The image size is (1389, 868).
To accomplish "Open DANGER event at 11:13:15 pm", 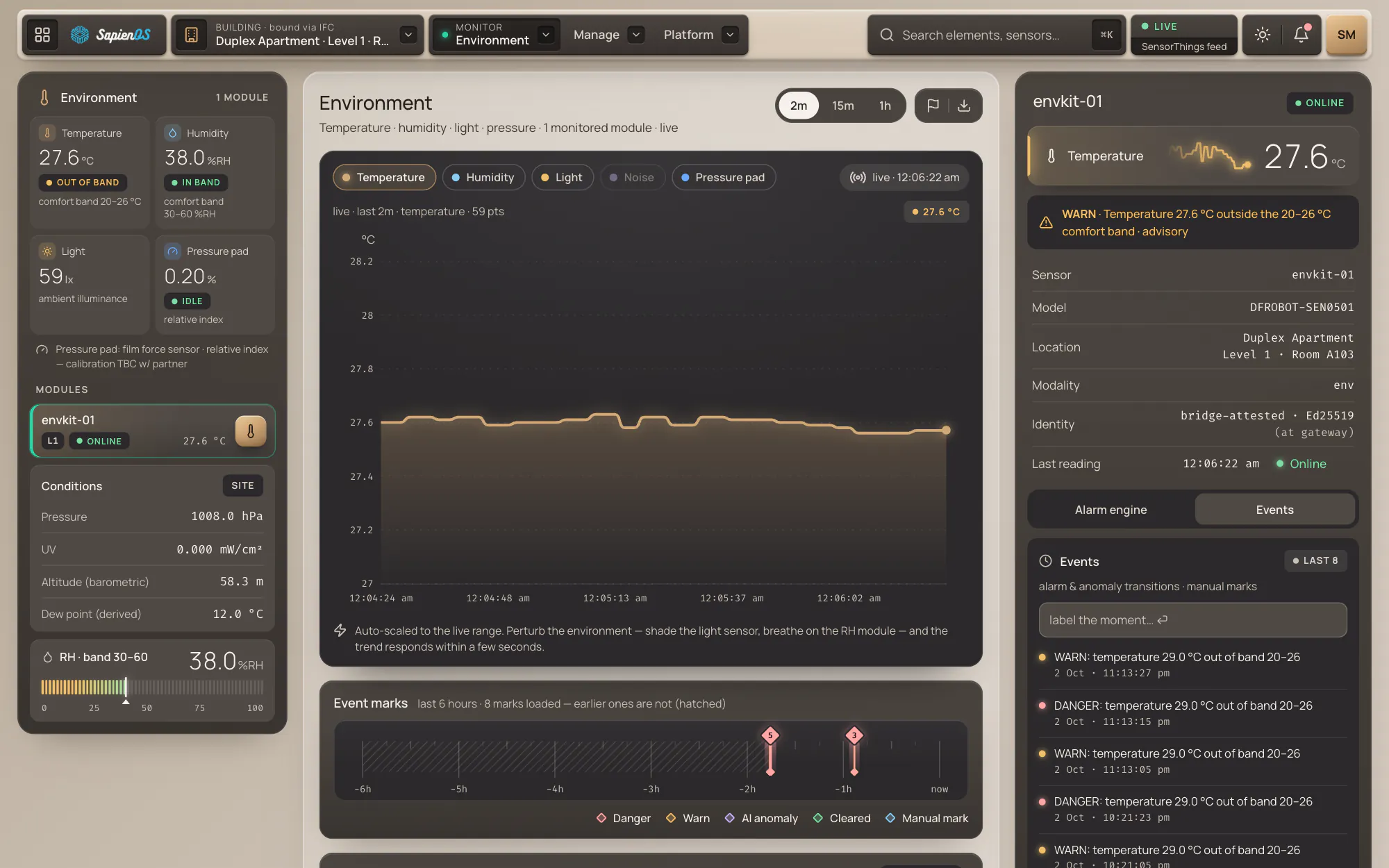I will coord(1192,713).
